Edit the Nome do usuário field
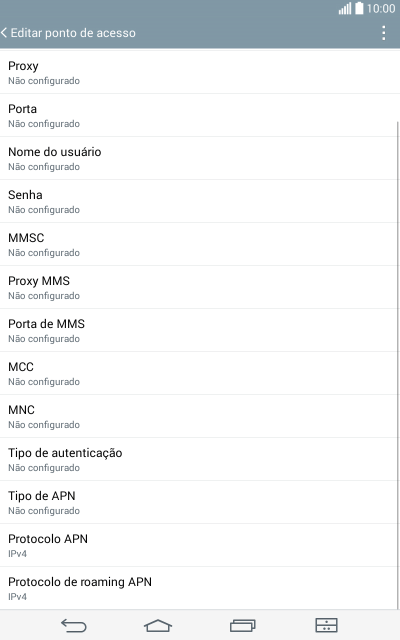 click(198, 158)
